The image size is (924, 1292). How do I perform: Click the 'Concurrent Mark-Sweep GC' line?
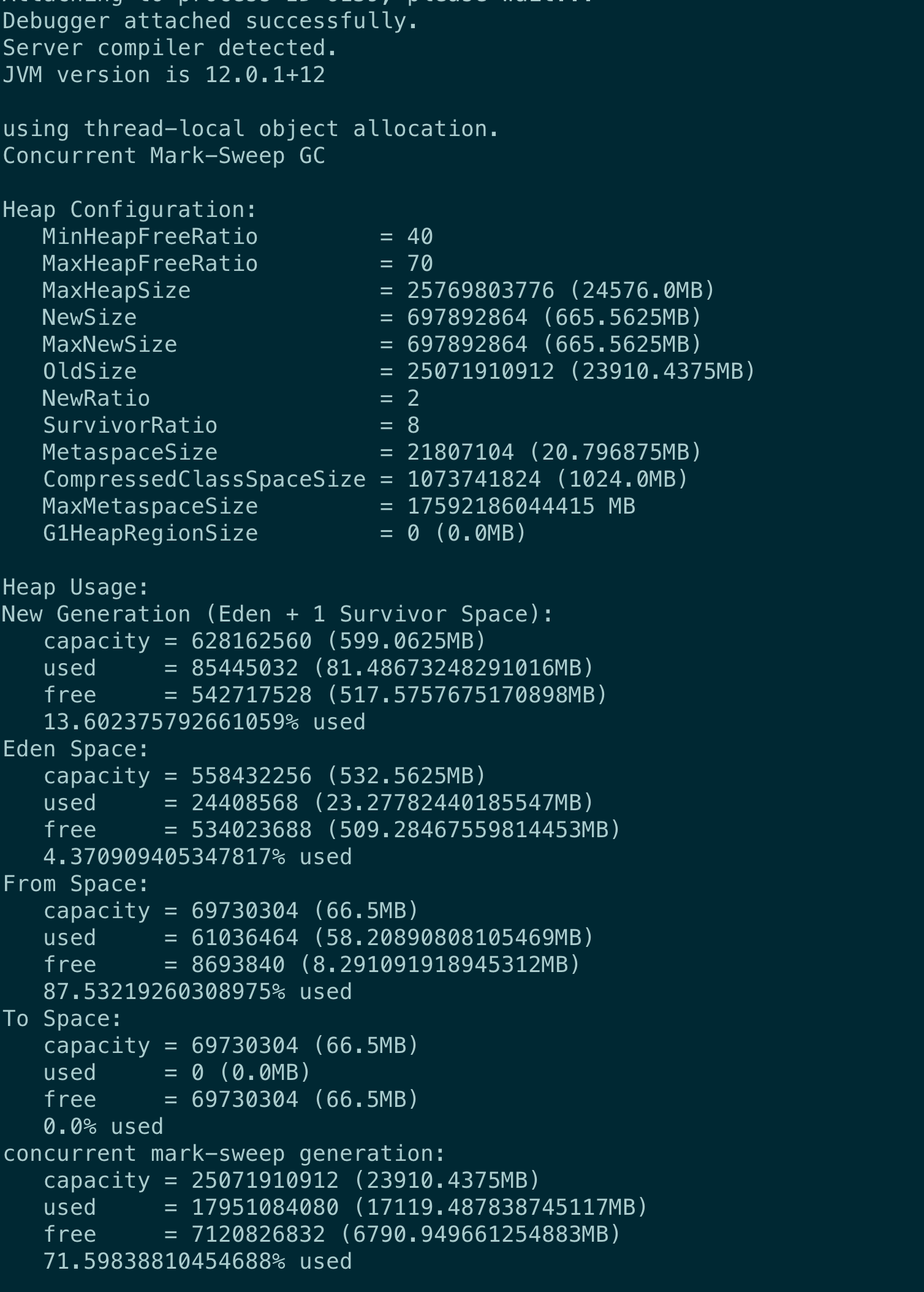pos(164,156)
